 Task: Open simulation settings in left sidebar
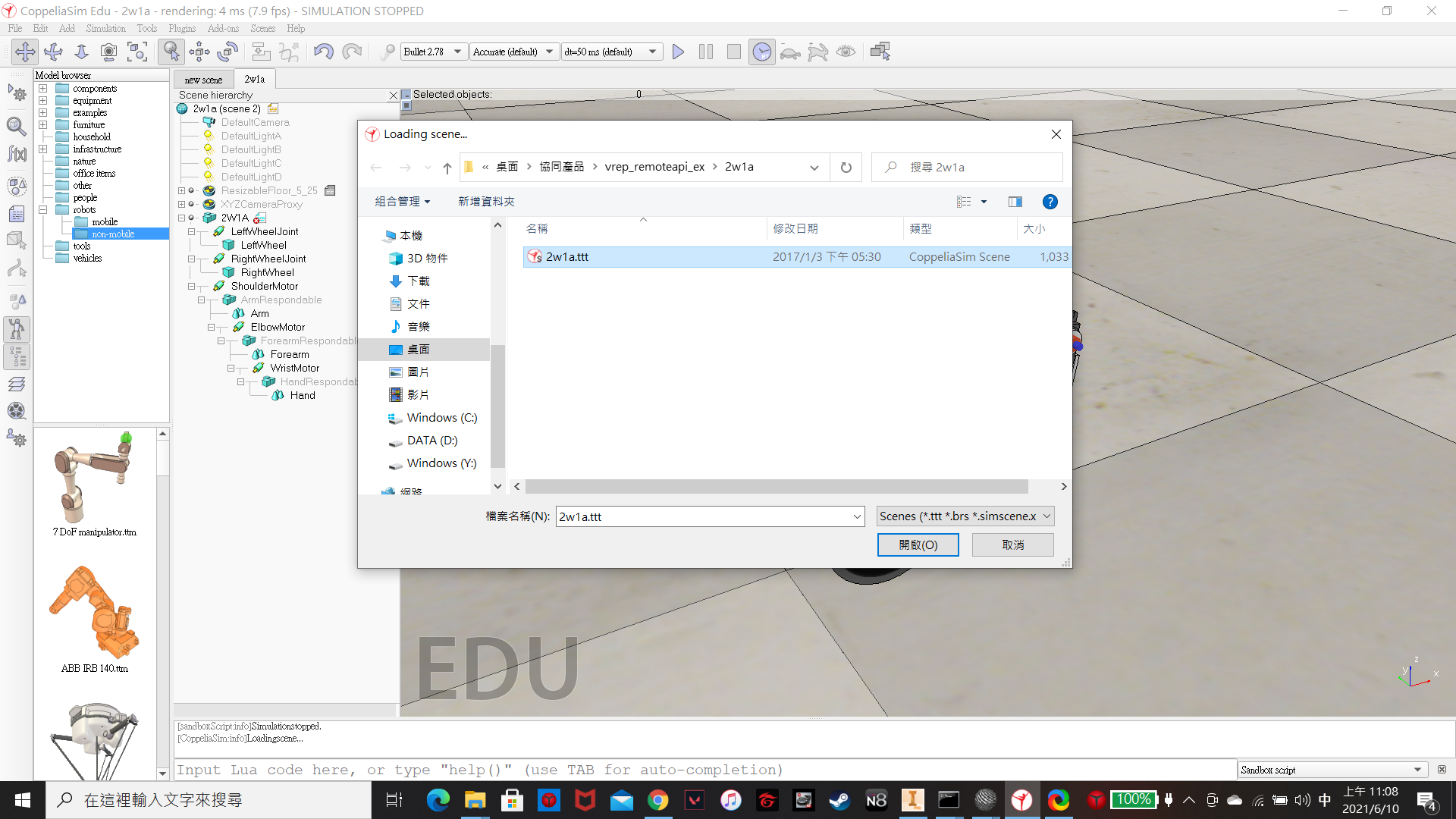coord(17,94)
